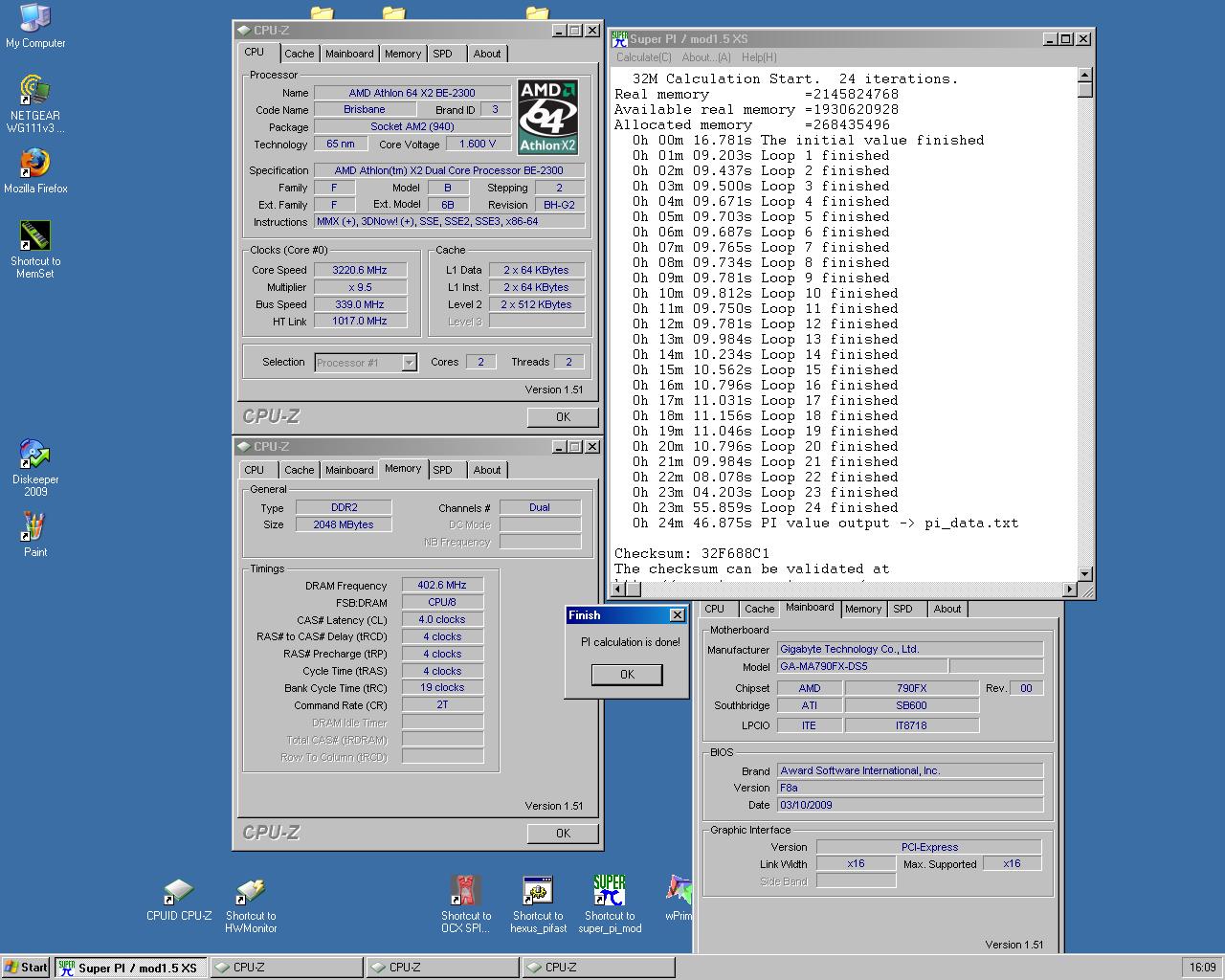Open Cache tab in top CPU-Z window
Screen dimensions: 1225x980
(x=299, y=54)
